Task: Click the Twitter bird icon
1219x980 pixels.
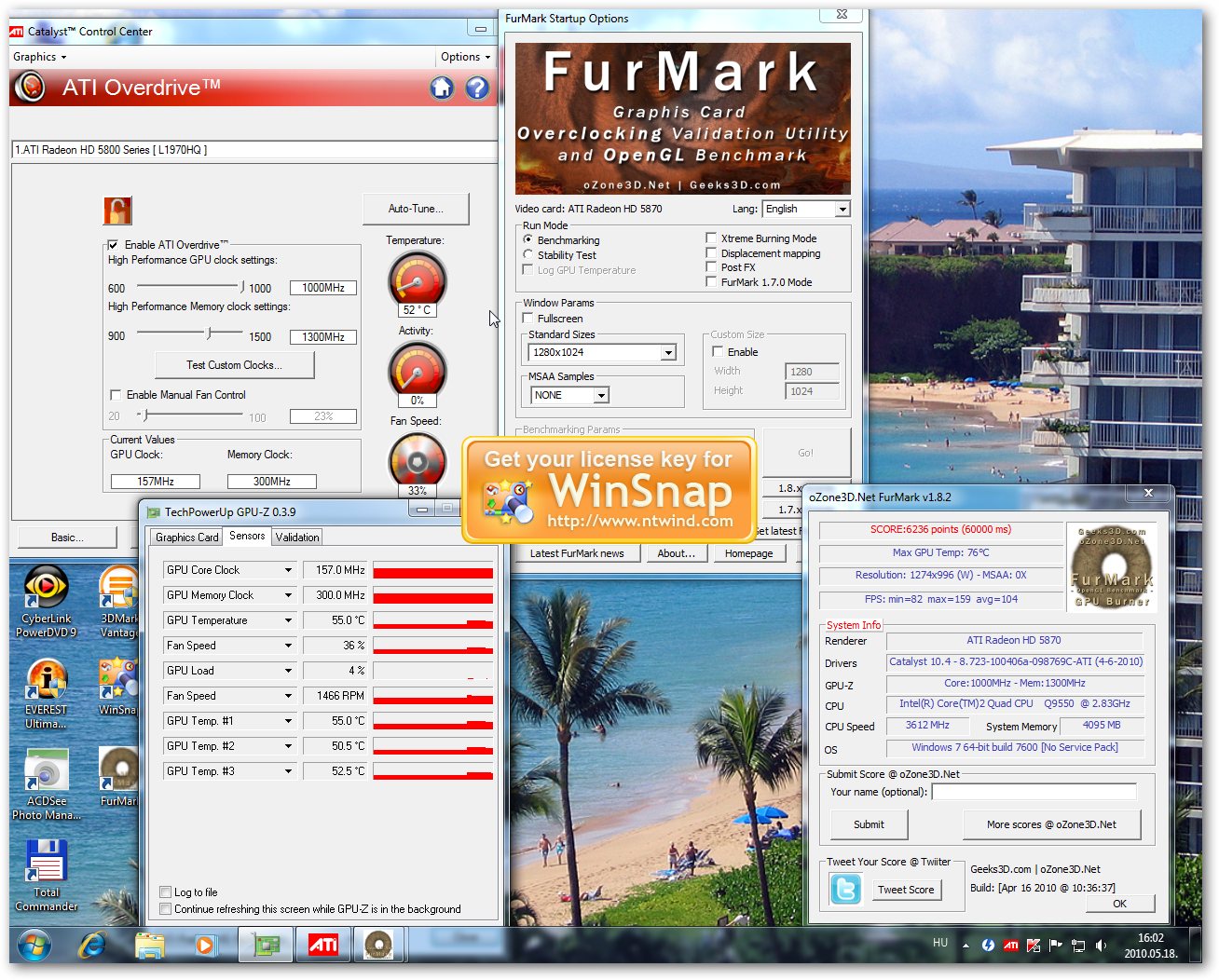Action: (x=845, y=890)
